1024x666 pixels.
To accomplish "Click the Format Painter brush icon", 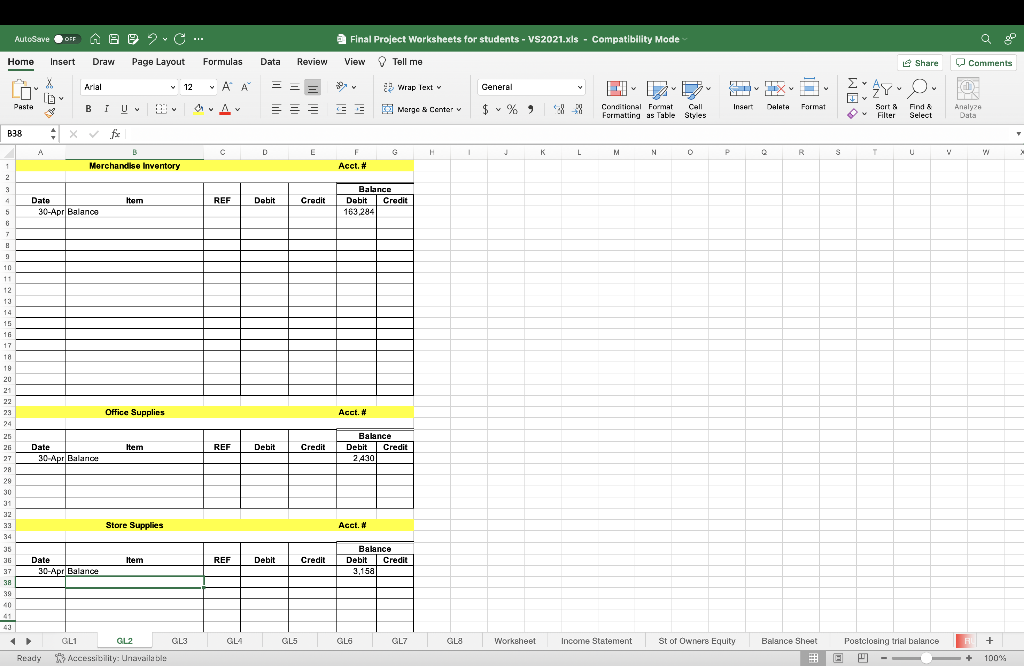I will 50,112.
